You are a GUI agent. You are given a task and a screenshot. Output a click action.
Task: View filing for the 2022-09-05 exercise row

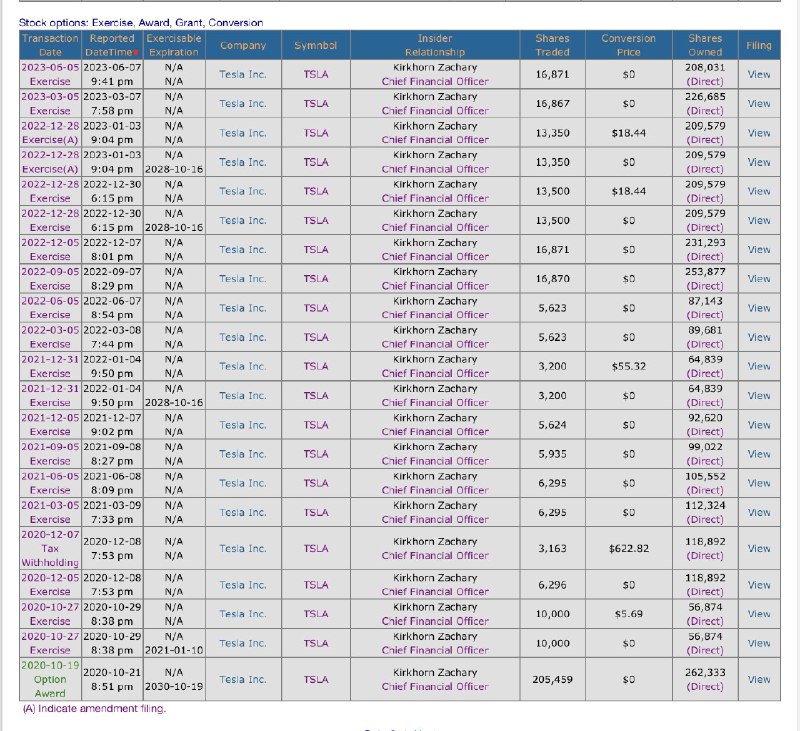point(759,279)
